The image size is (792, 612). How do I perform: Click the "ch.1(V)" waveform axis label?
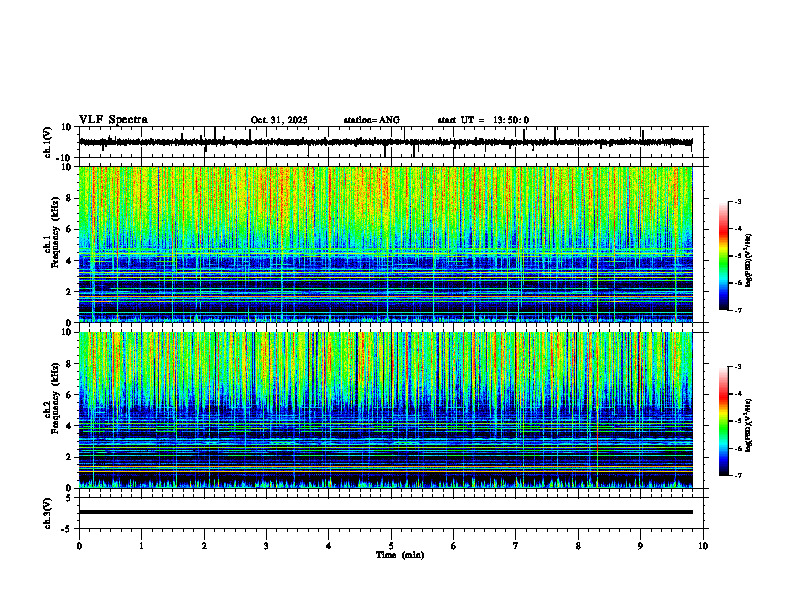[x=47, y=142]
